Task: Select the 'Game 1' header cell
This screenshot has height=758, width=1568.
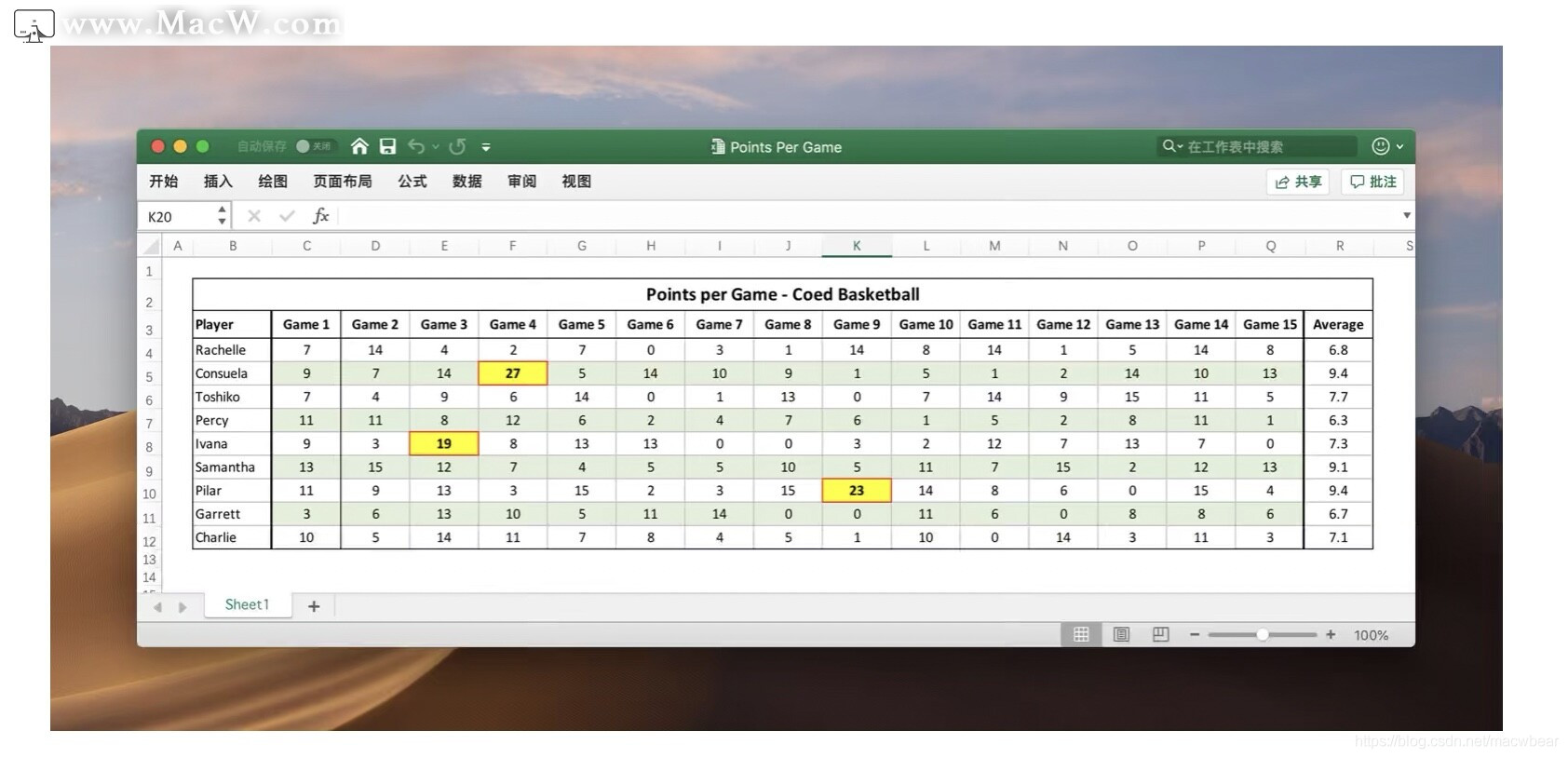Action: point(306,324)
